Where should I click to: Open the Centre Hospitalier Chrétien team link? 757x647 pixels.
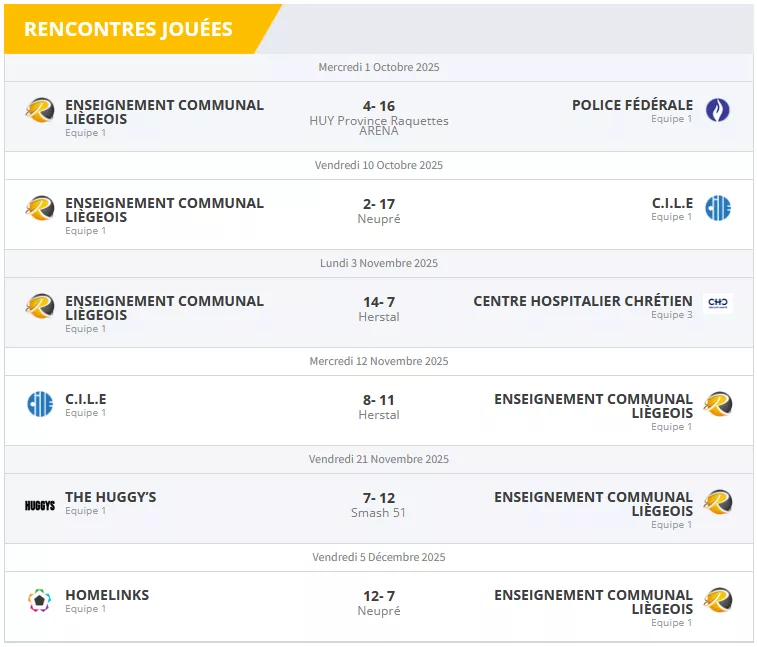pyautogui.click(x=582, y=301)
